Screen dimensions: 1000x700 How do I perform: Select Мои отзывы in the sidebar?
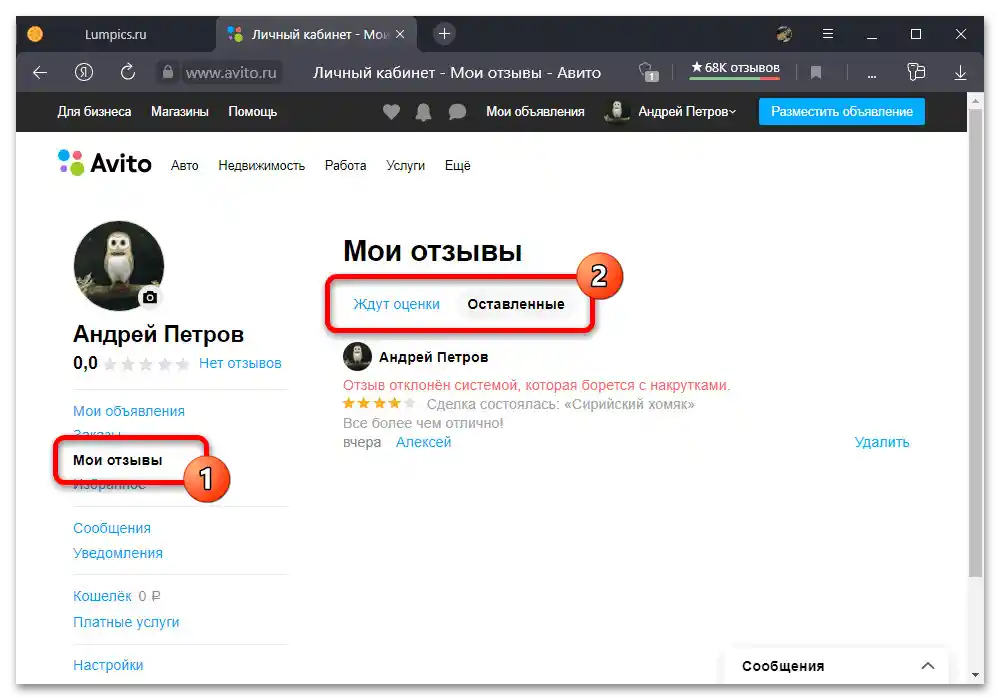[117, 460]
